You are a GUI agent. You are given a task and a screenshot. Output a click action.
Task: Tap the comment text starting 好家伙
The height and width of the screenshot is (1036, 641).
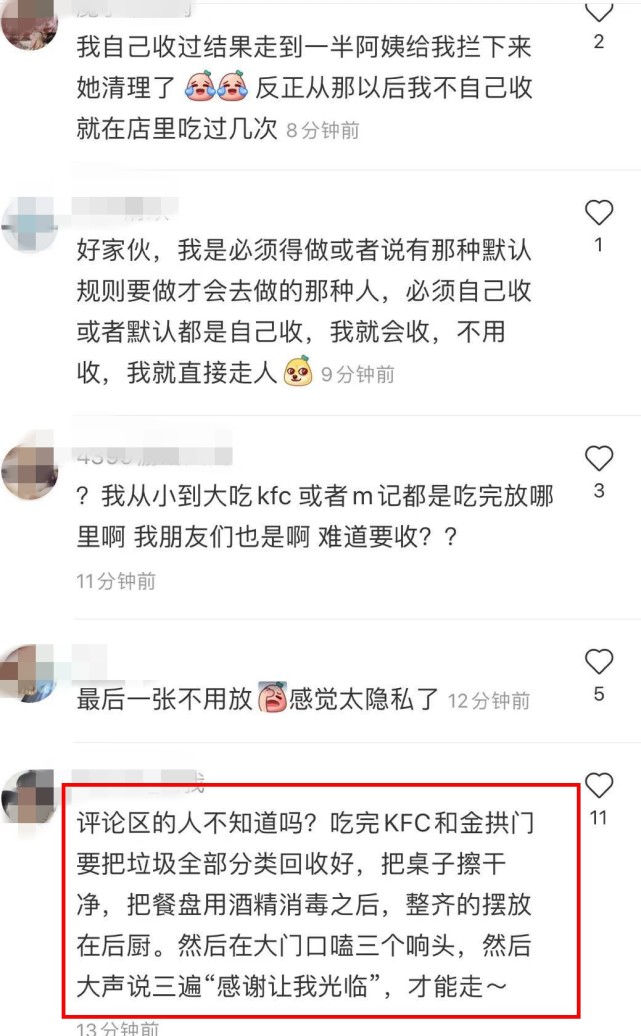coord(304,311)
